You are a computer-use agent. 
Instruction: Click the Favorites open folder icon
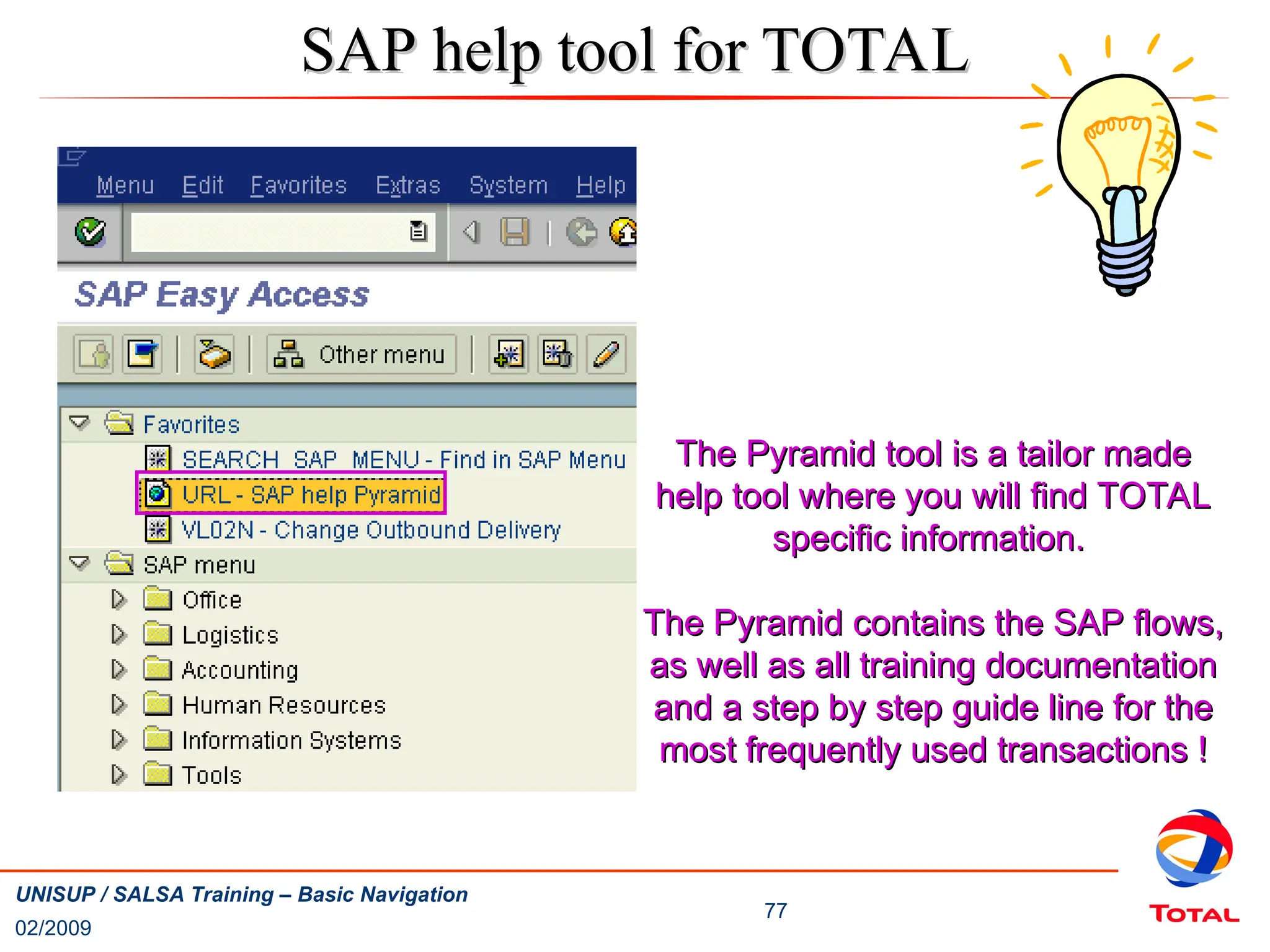point(119,423)
